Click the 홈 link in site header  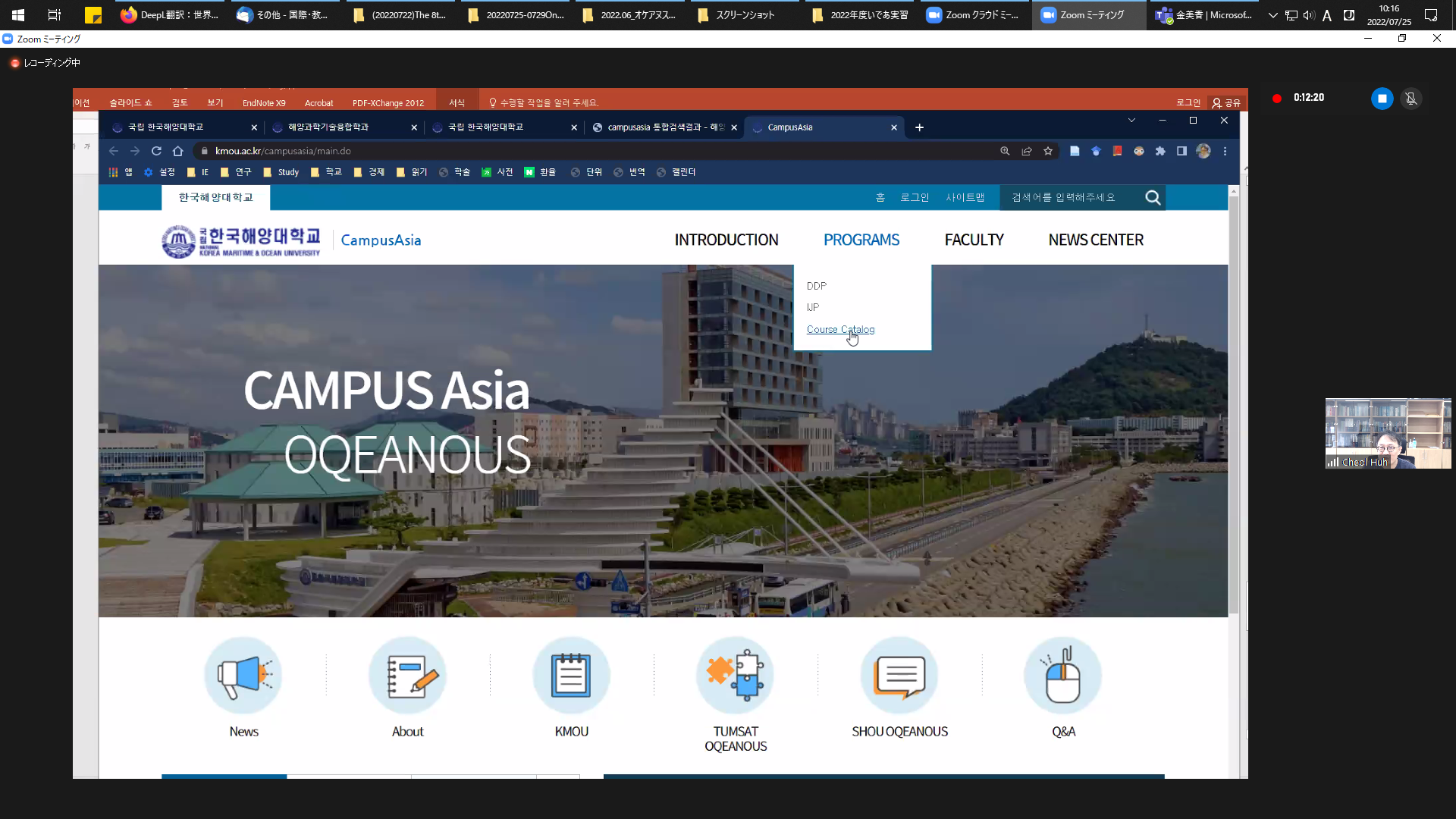click(x=880, y=198)
